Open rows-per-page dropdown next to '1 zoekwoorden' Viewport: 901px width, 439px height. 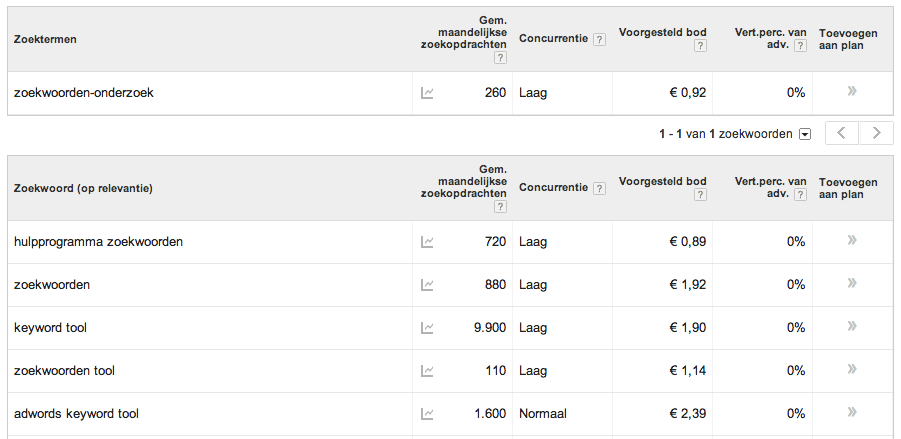coord(805,134)
